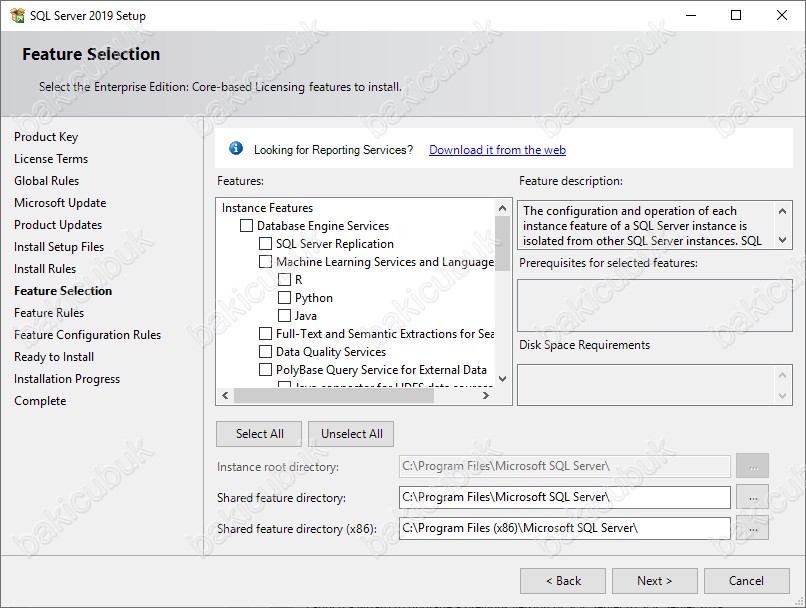Tick the Python checkbox
This screenshot has width=806, height=608.
pos(284,298)
